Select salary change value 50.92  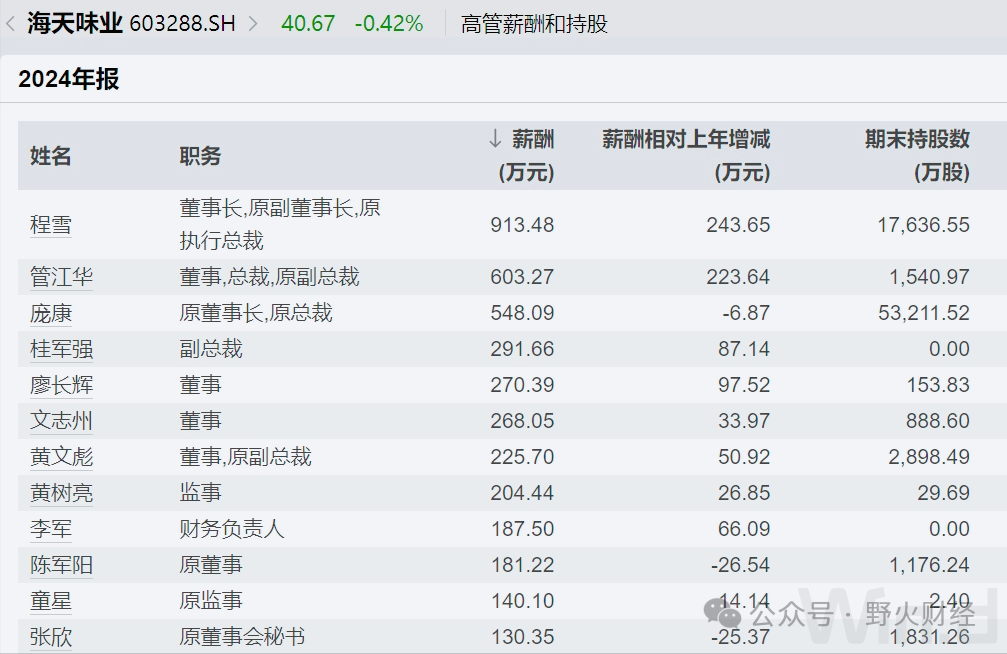744,457
